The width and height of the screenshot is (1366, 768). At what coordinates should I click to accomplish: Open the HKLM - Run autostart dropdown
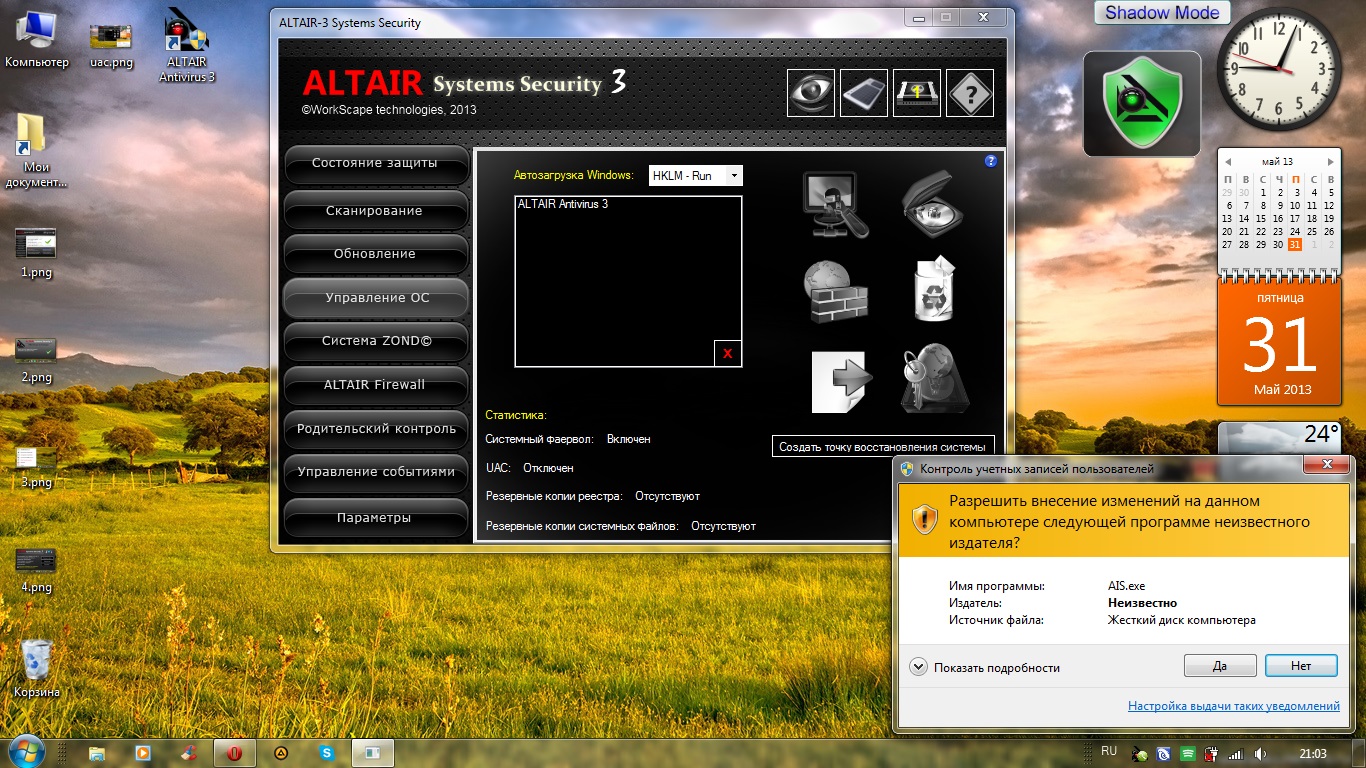point(696,176)
